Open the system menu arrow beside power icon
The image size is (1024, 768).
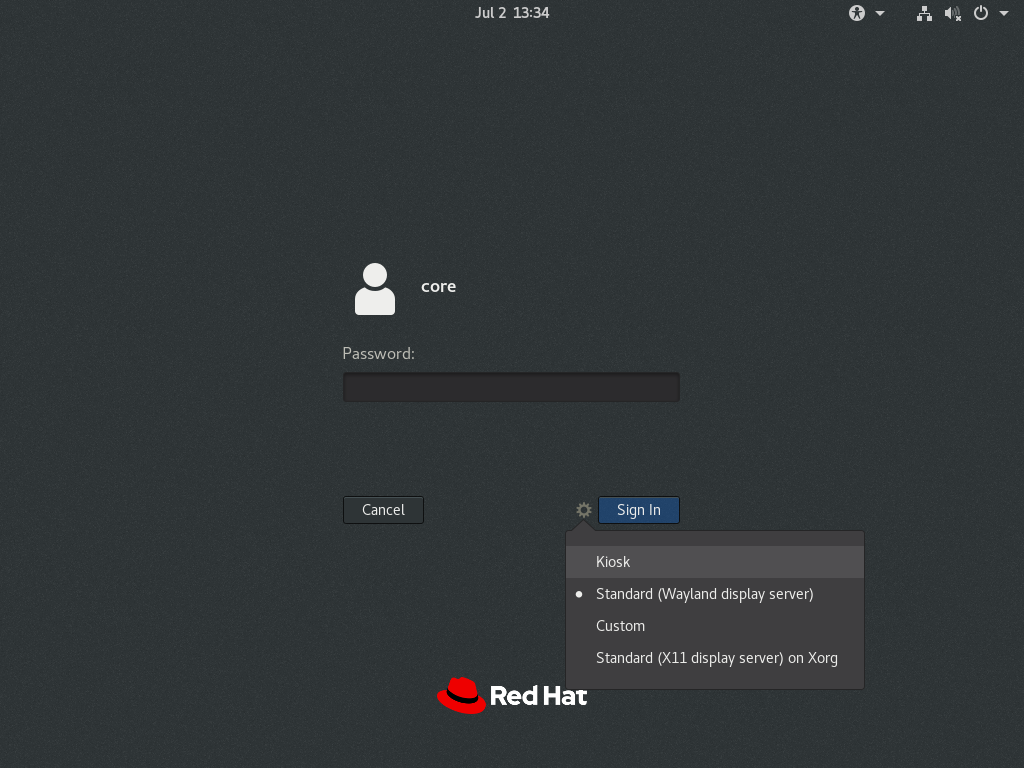1003,13
